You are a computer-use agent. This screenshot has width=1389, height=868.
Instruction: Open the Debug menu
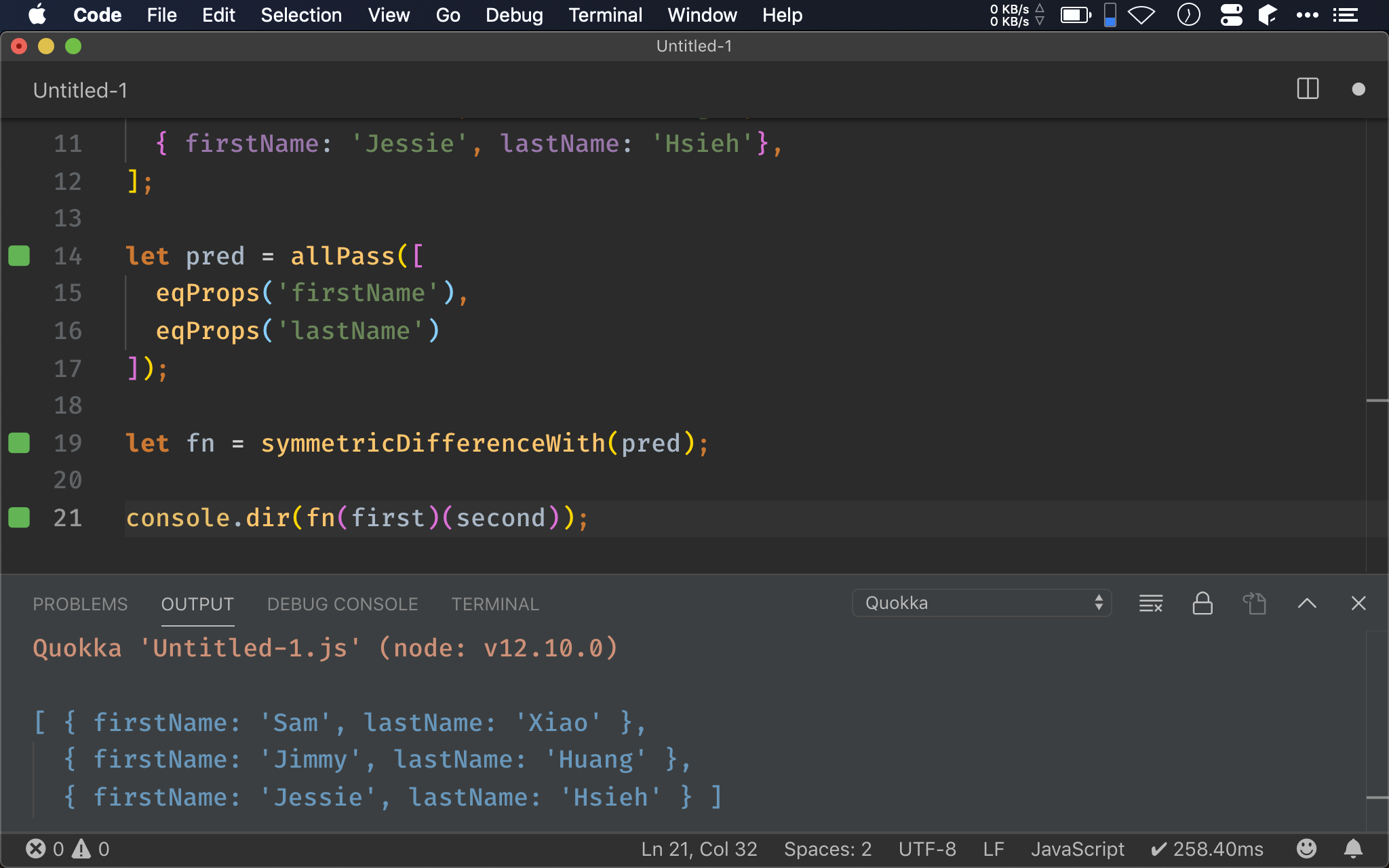pos(514,15)
